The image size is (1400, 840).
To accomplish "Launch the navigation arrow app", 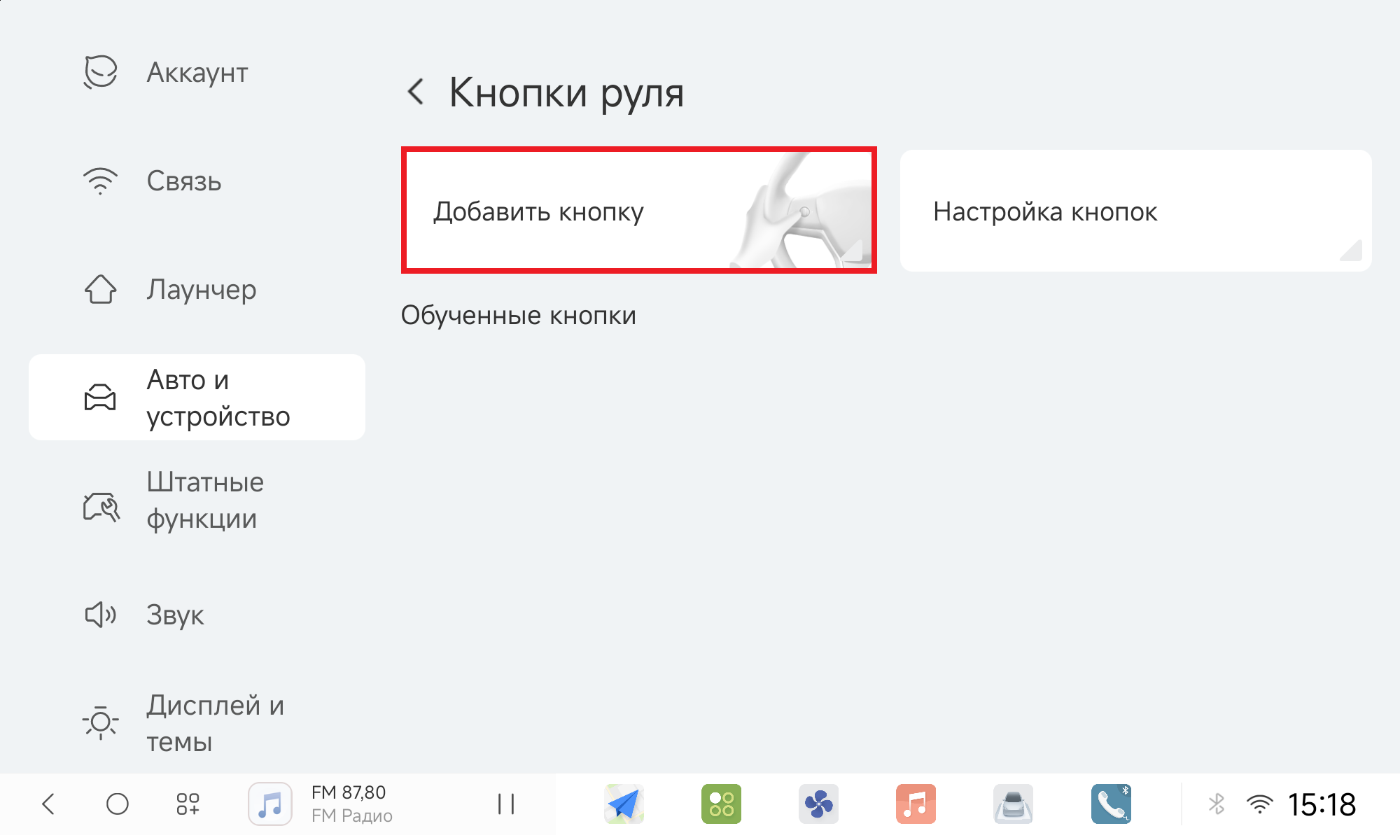I will click(624, 804).
